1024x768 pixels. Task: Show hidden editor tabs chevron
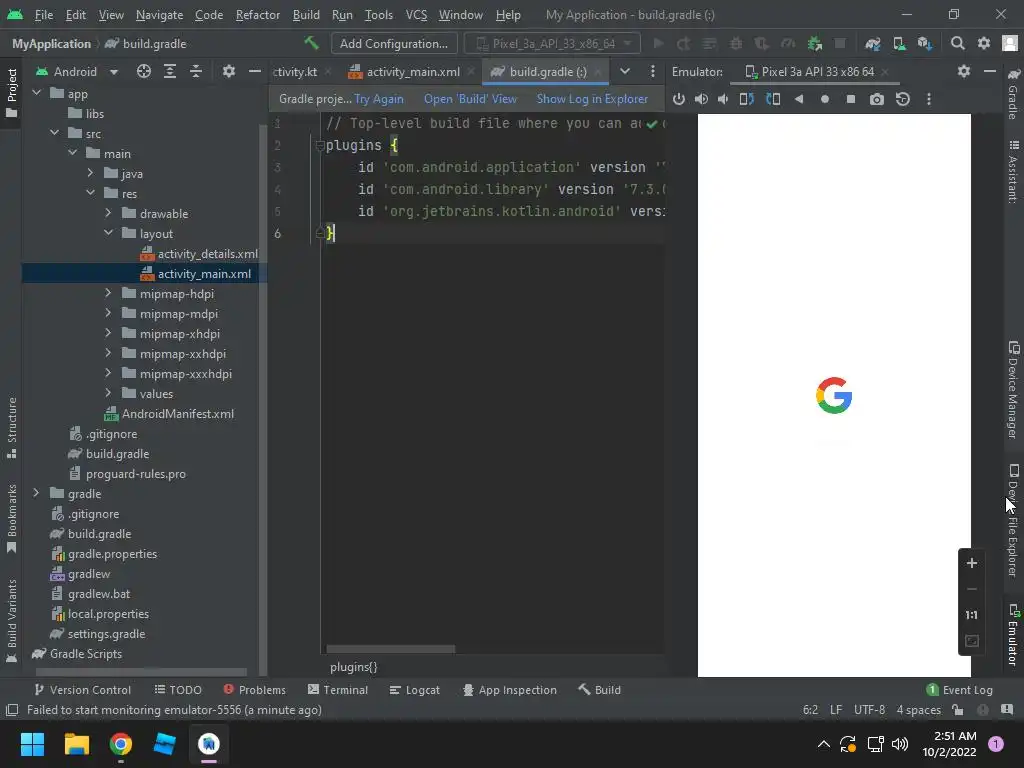pos(625,71)
